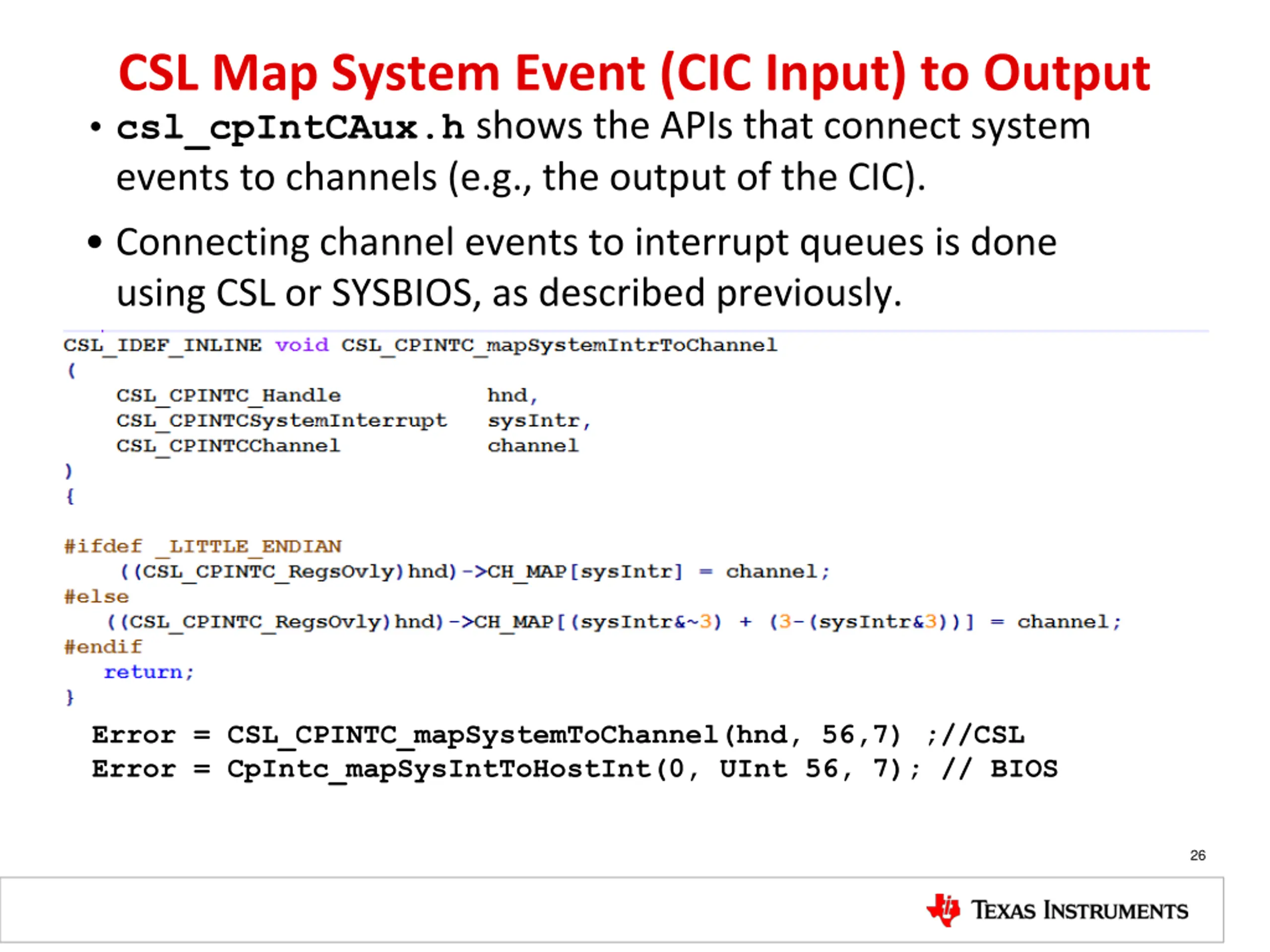
Task: Click the 'return;' statement
Action: click(149, 672)
